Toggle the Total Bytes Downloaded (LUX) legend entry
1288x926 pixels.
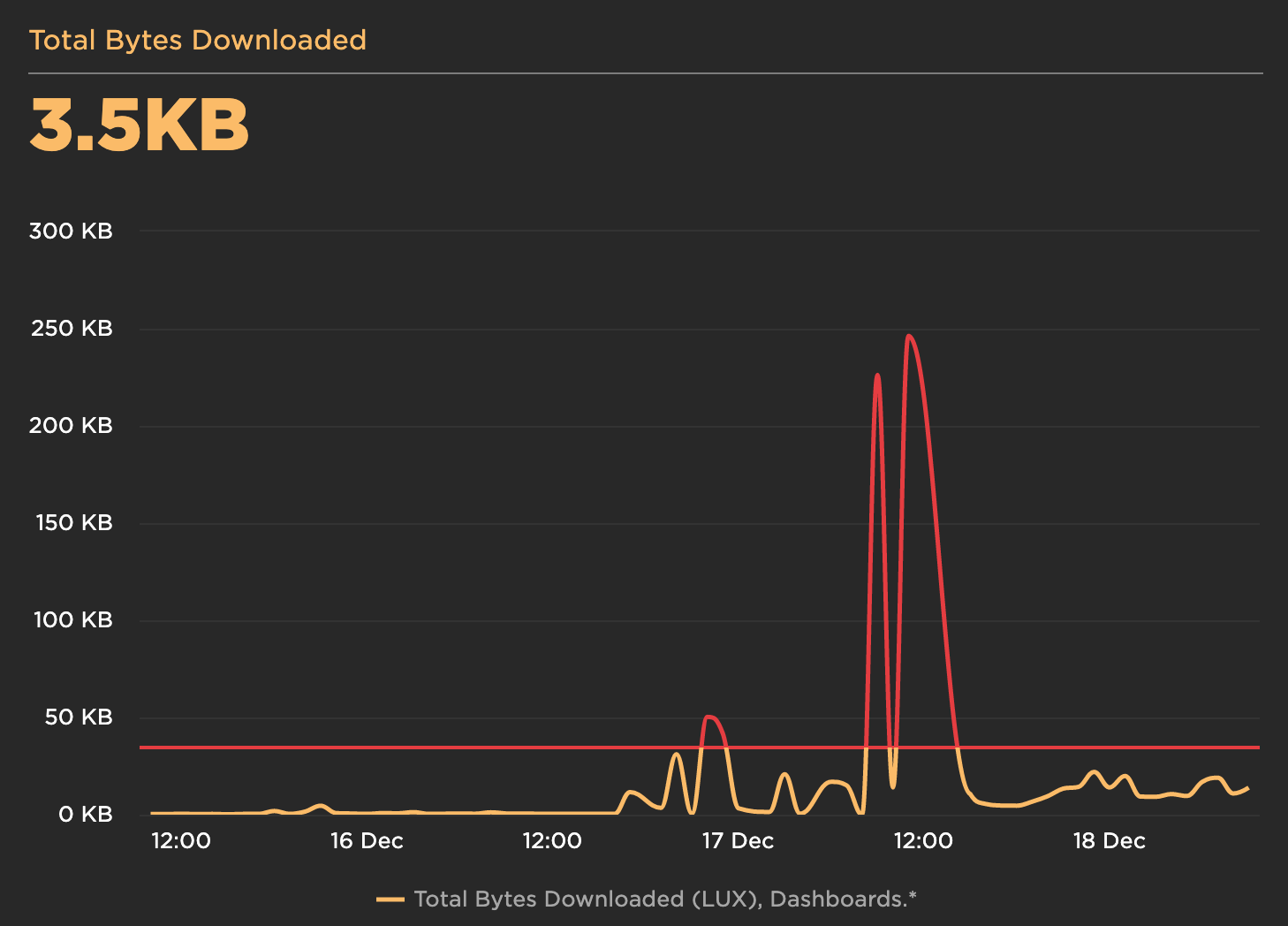tap(647, 899)
